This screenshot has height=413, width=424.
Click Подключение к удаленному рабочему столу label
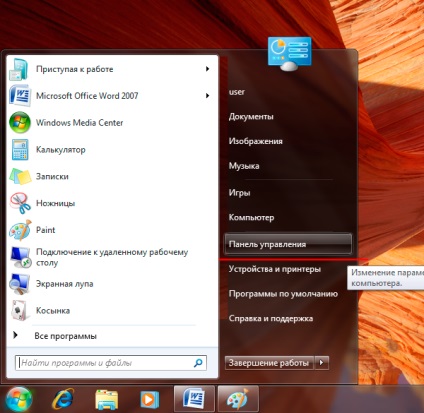pyautogui.click(x=112, y=257)
